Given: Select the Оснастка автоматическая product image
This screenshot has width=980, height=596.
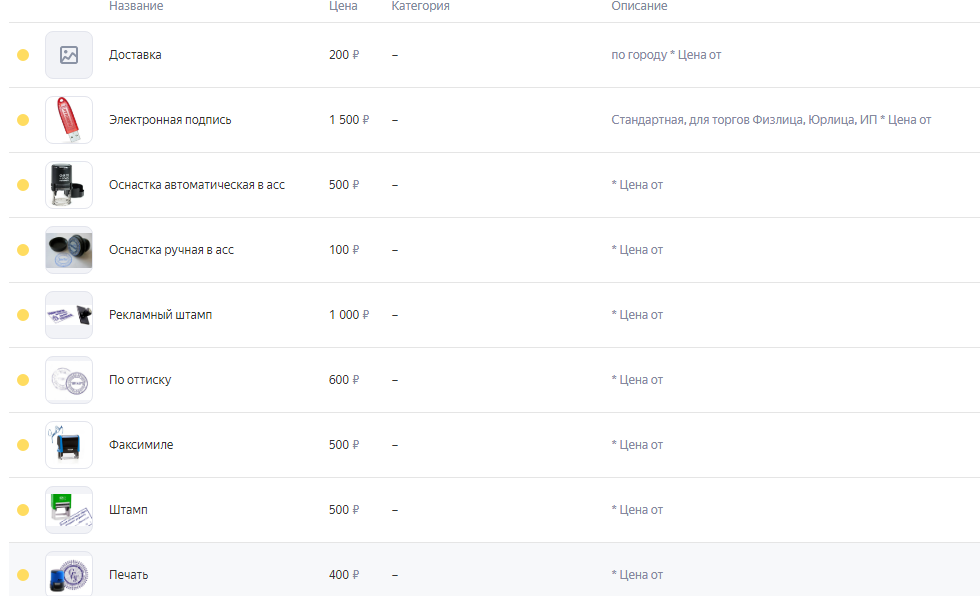Looking at the screenshot, I should point(69,185).
